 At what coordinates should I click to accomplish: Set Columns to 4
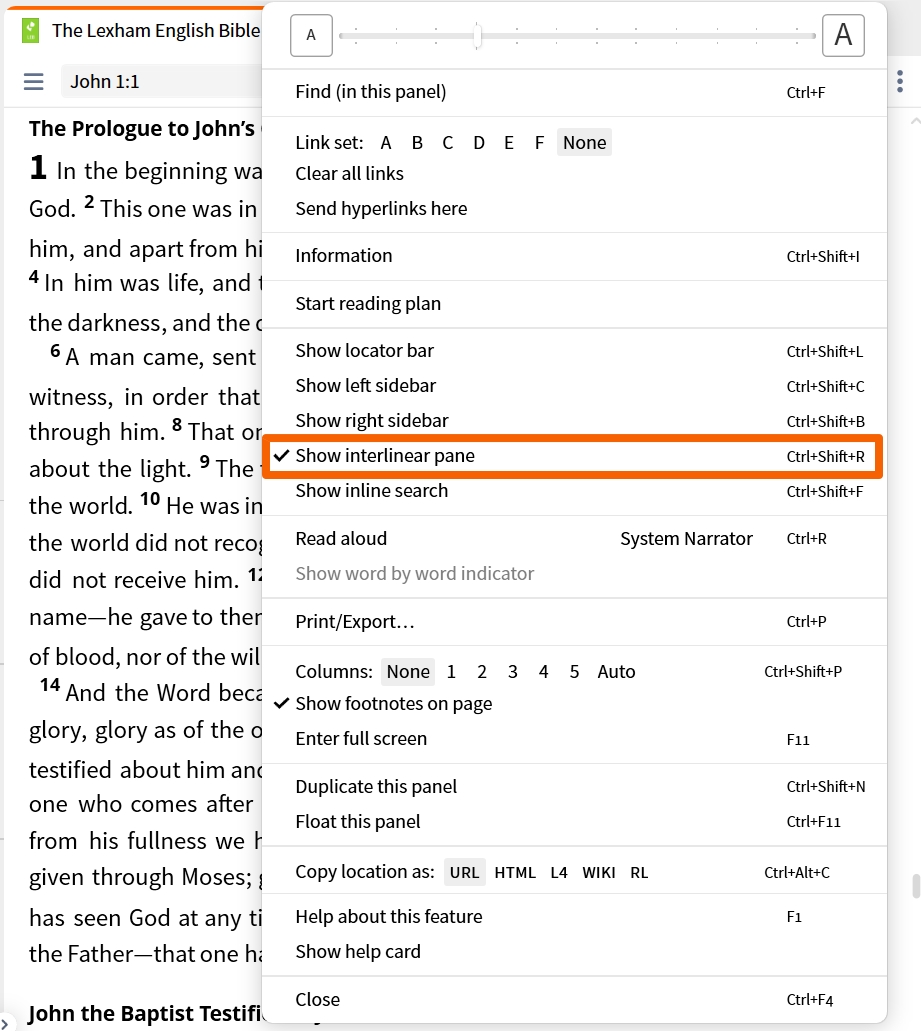point(544,672)
